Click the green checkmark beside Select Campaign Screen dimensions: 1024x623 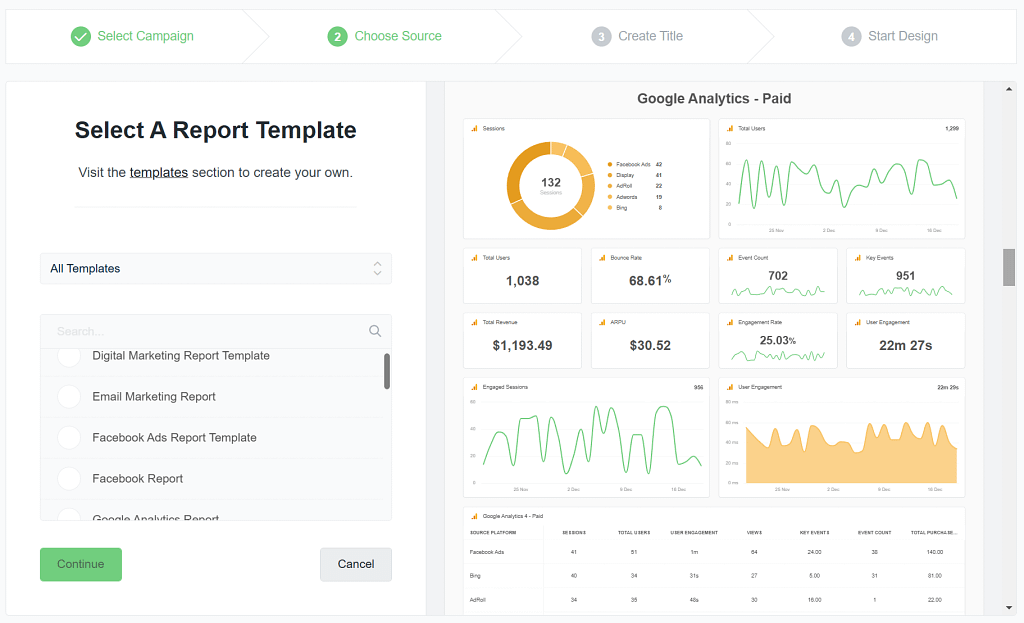pos(81,37)
